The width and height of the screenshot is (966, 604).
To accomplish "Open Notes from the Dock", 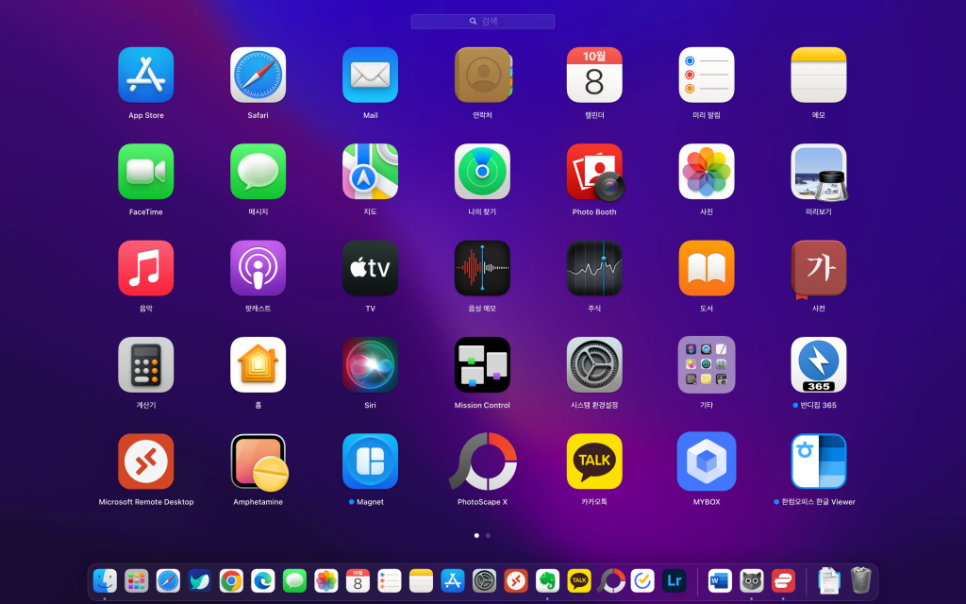I will pos(421,581).
